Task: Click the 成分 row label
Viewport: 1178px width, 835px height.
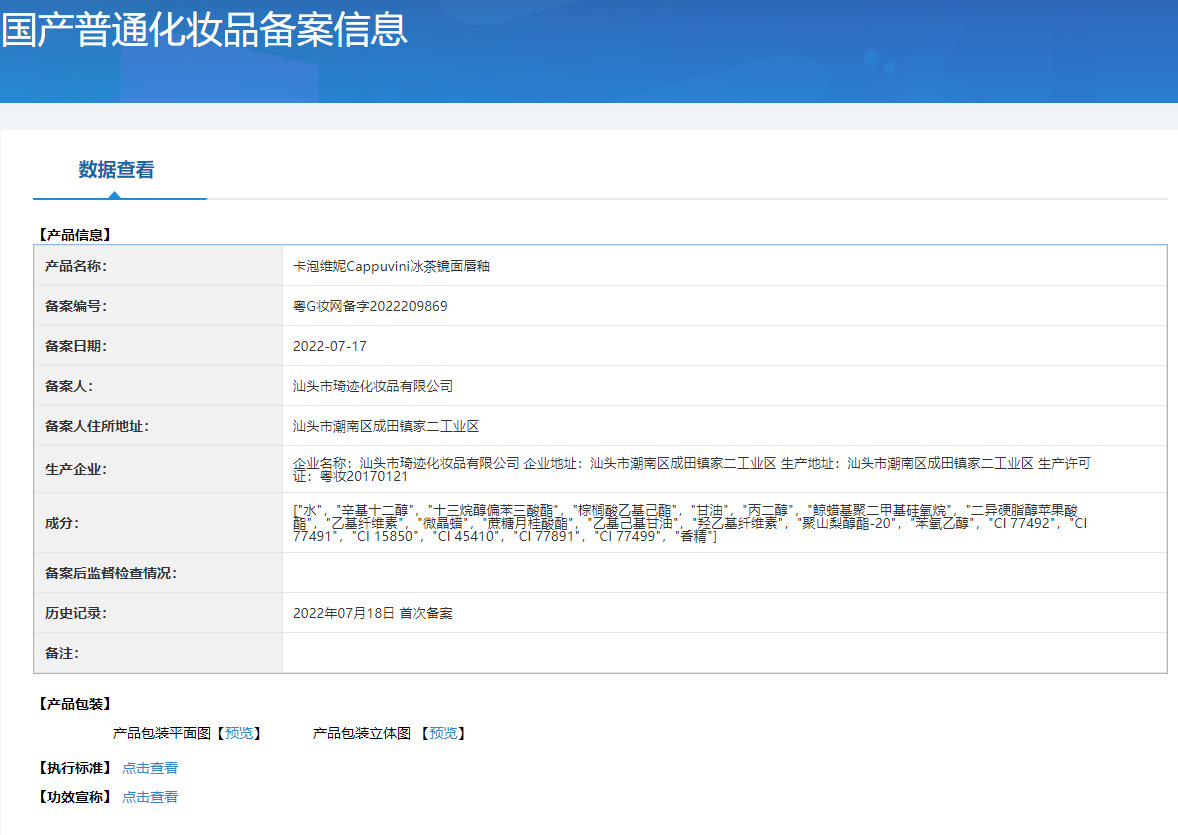Action: coord(62,523)
